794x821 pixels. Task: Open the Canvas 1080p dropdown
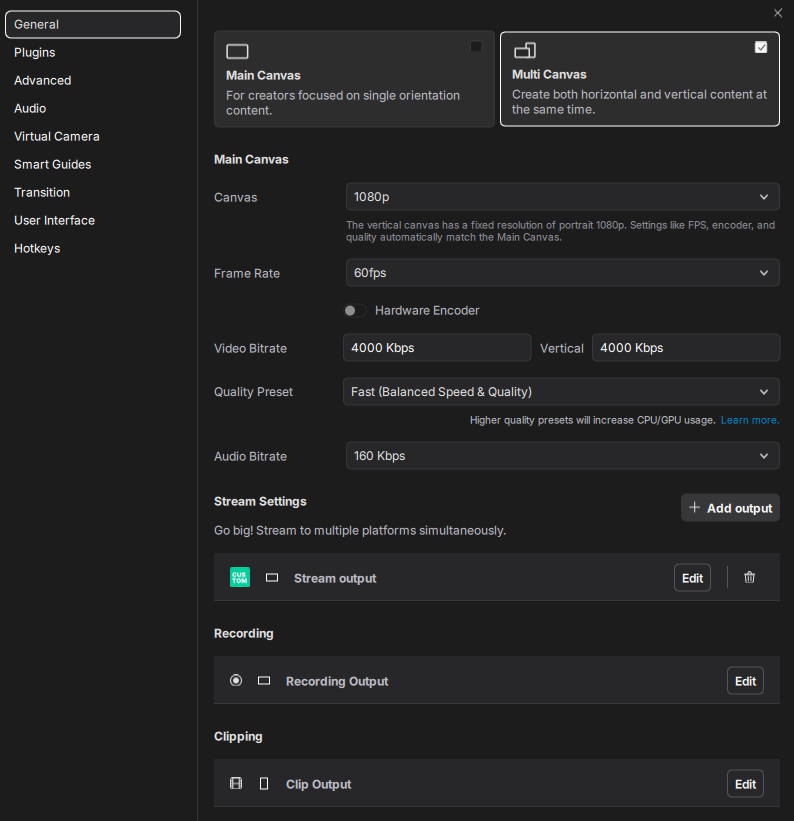tap(563, 197)
